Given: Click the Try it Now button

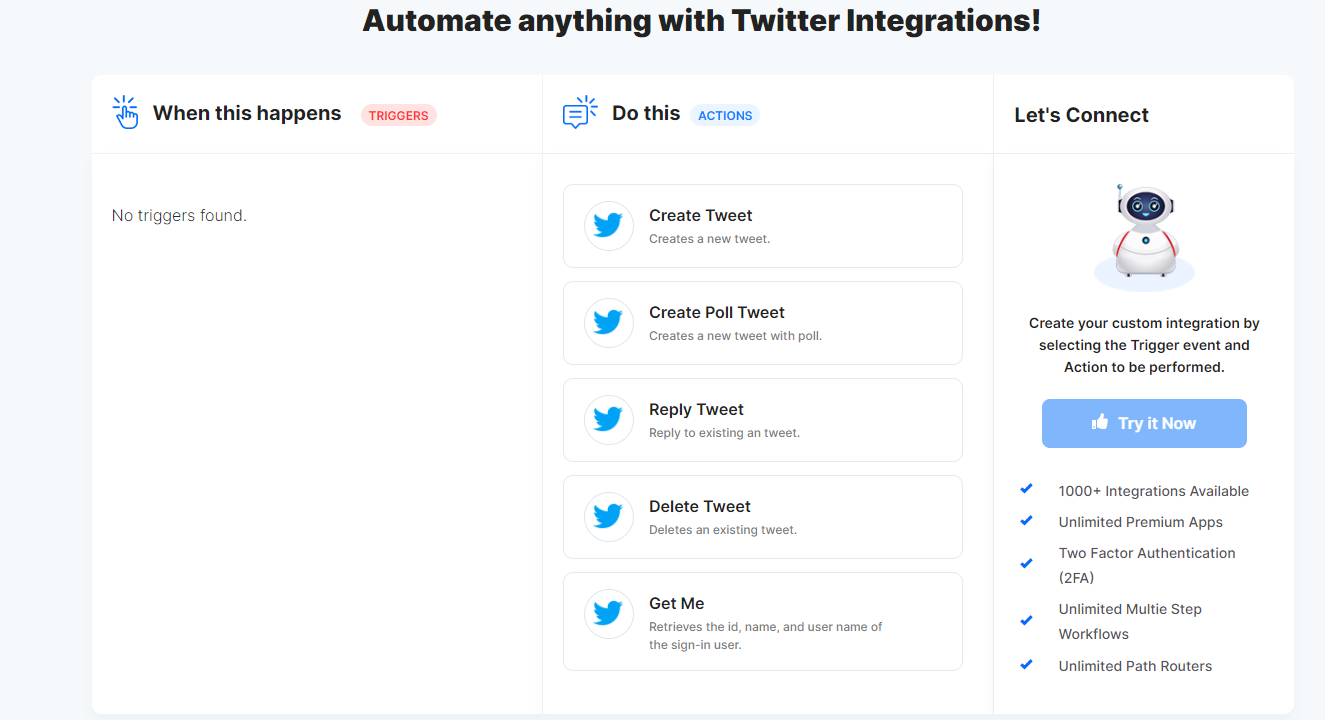Looking at the screenshot, I should pyautogui.click(x=1144, y=424).
